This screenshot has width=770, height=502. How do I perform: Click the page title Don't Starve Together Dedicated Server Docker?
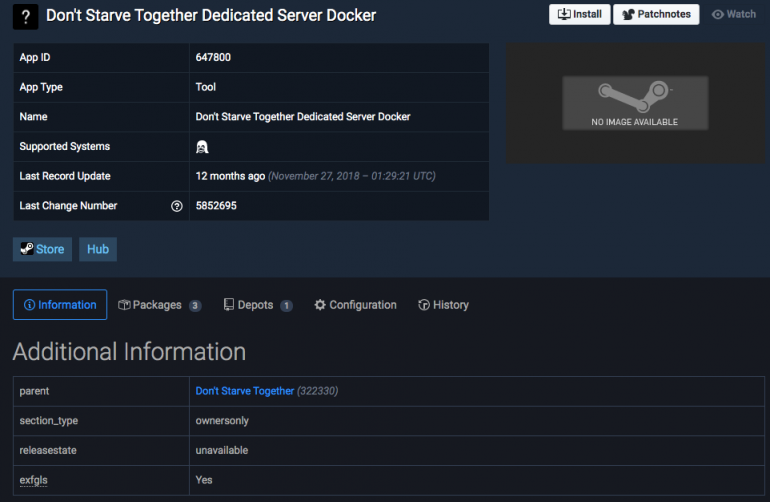point(211,16)
